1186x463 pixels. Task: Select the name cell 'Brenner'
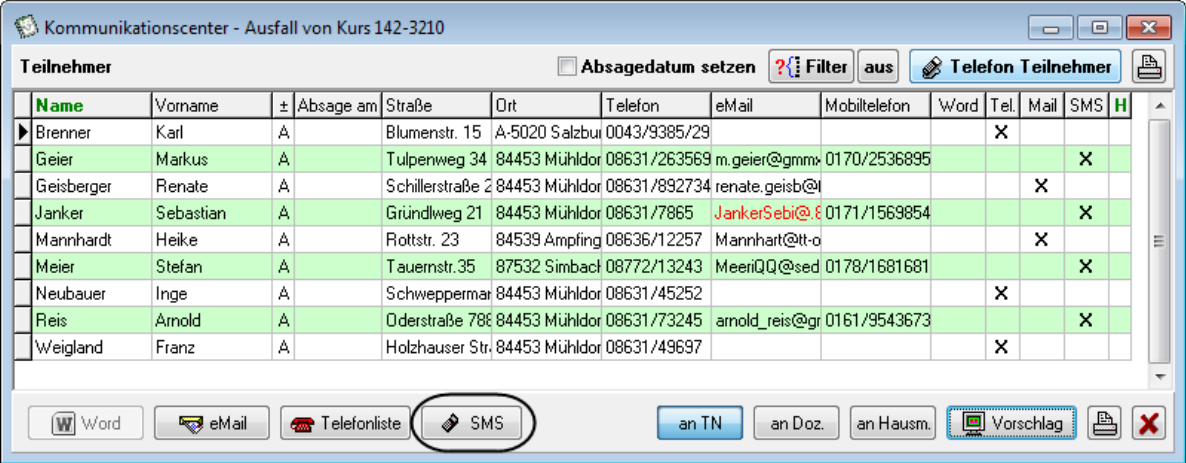tap(92, 132)
